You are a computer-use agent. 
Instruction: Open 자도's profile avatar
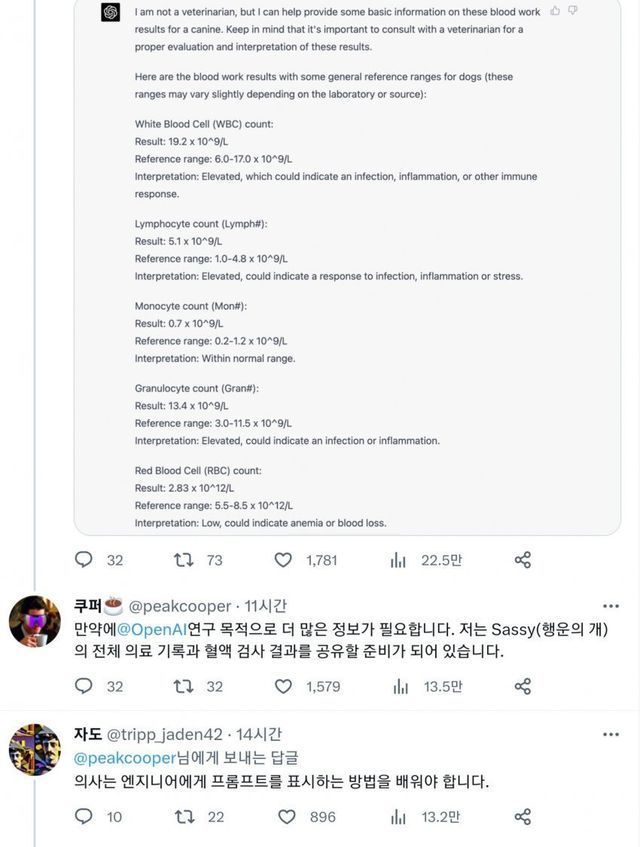(34, 752)
